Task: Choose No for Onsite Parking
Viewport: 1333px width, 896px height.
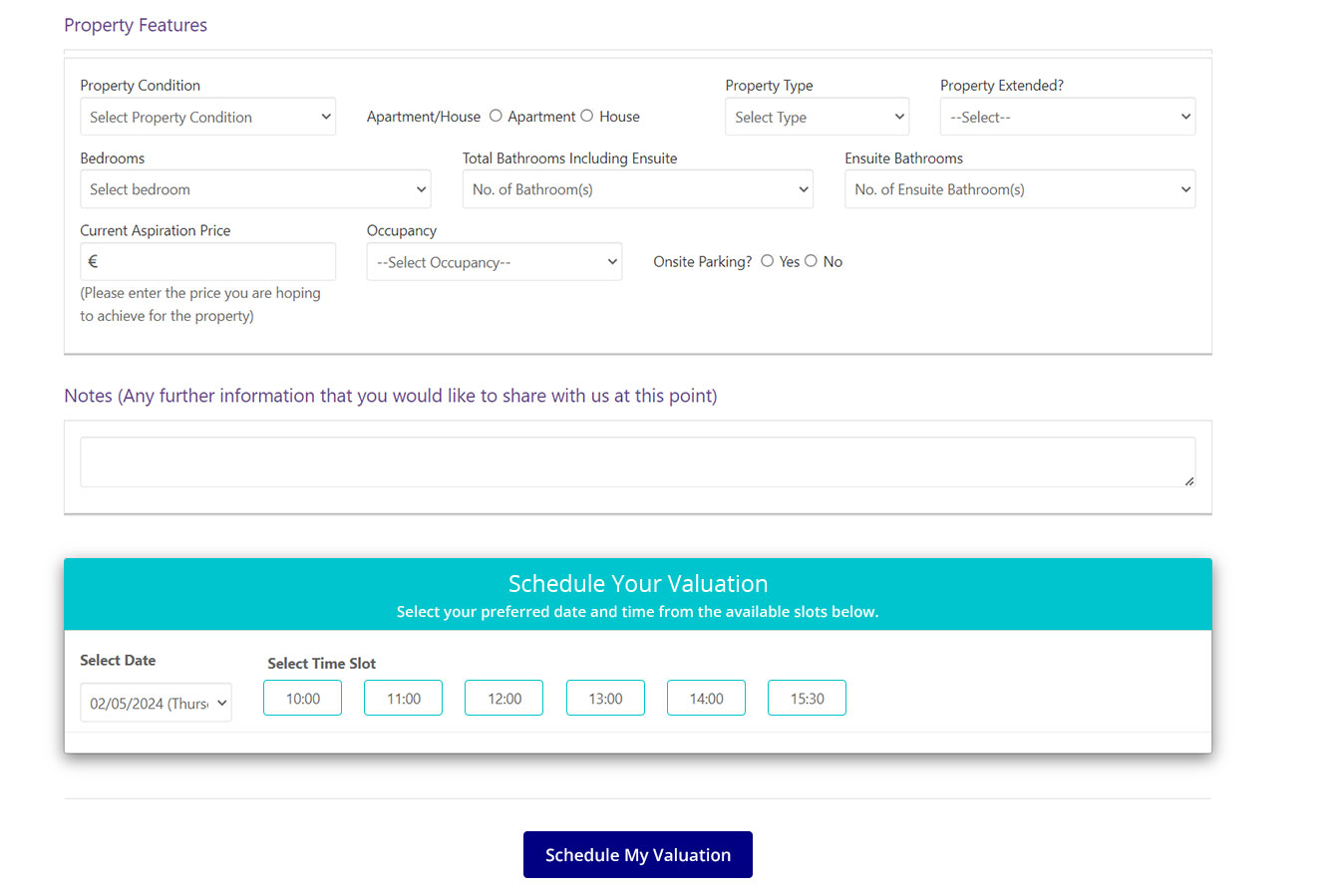Action: (x=812, y=261)
